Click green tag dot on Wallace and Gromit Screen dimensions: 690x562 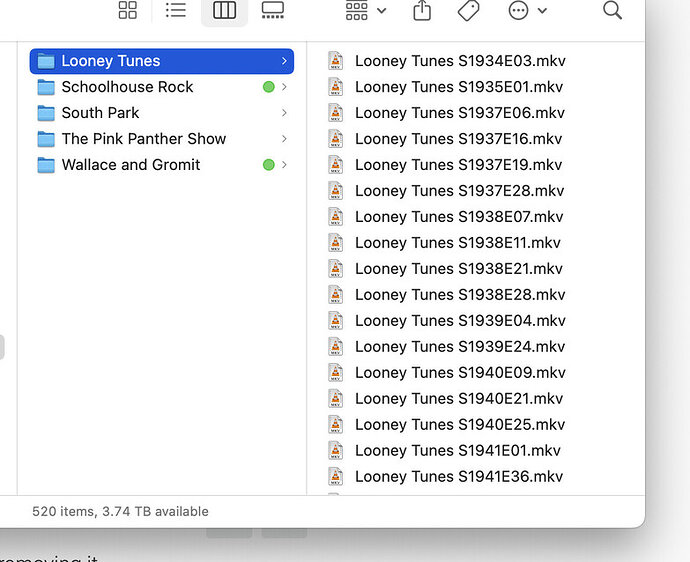268,165
